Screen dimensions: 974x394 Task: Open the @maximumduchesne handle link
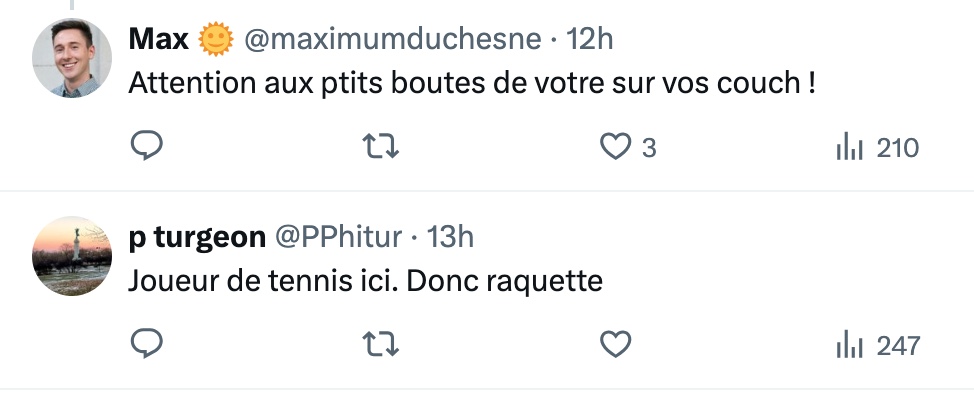(393, 40)
